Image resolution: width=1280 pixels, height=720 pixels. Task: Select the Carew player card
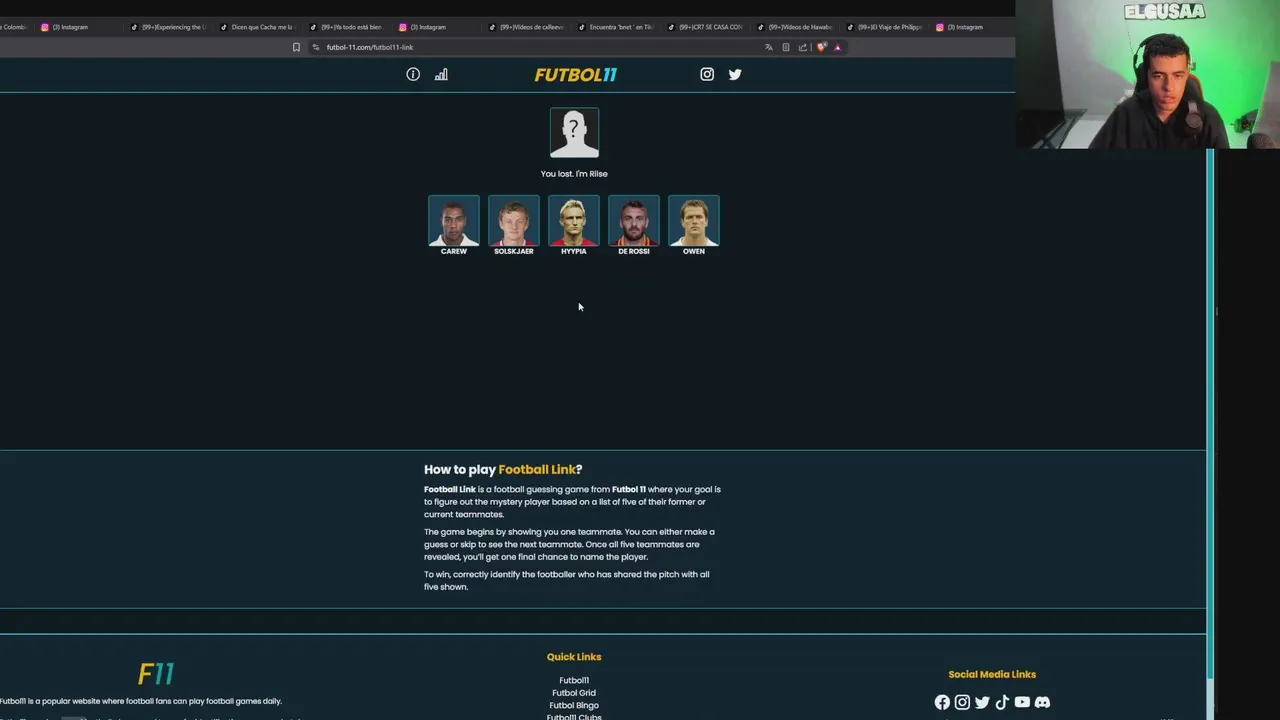pyautogui.click(x=454, y=225)
